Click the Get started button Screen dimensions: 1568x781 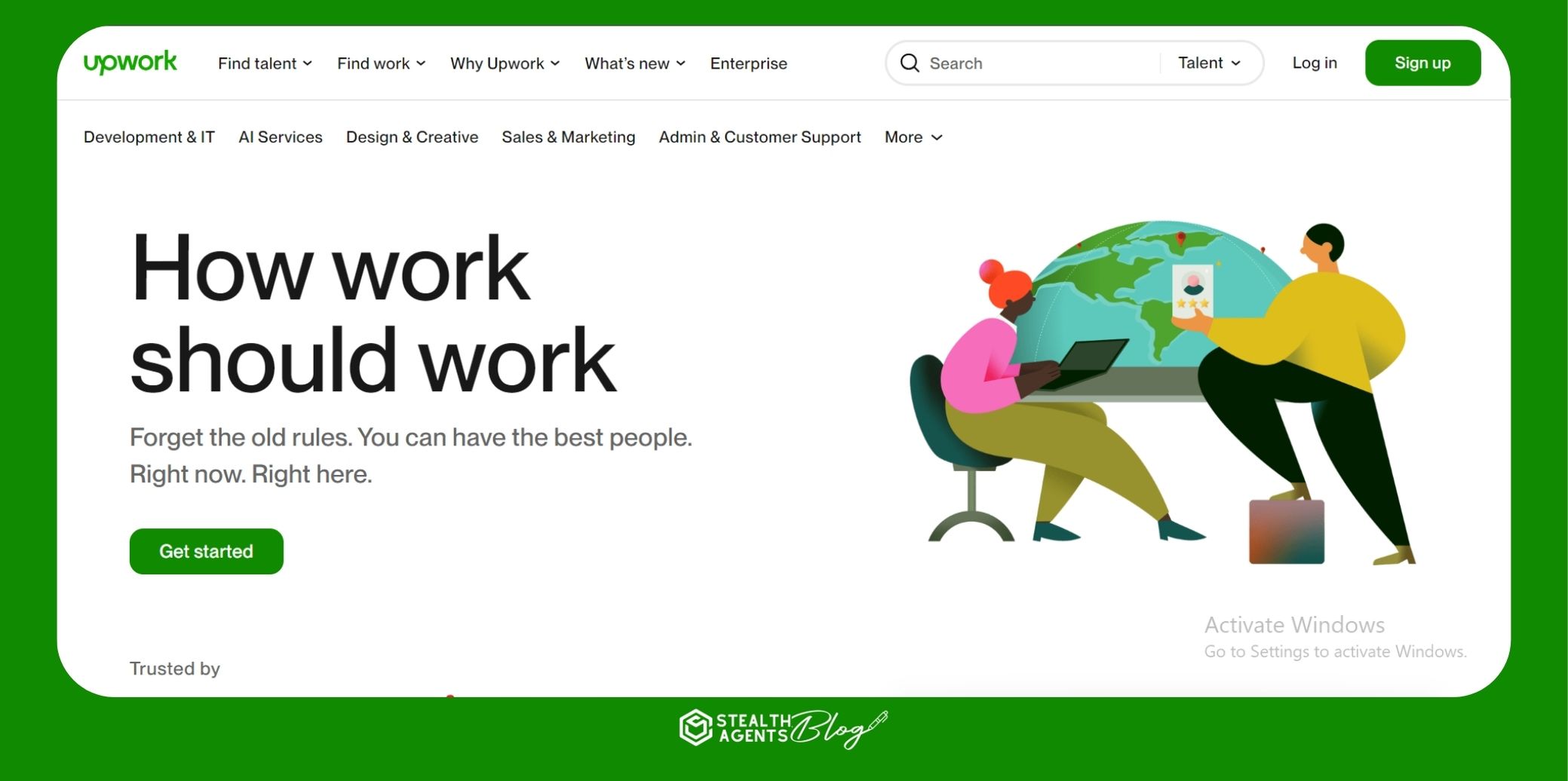pyautogui.click(x=207, y=551)
